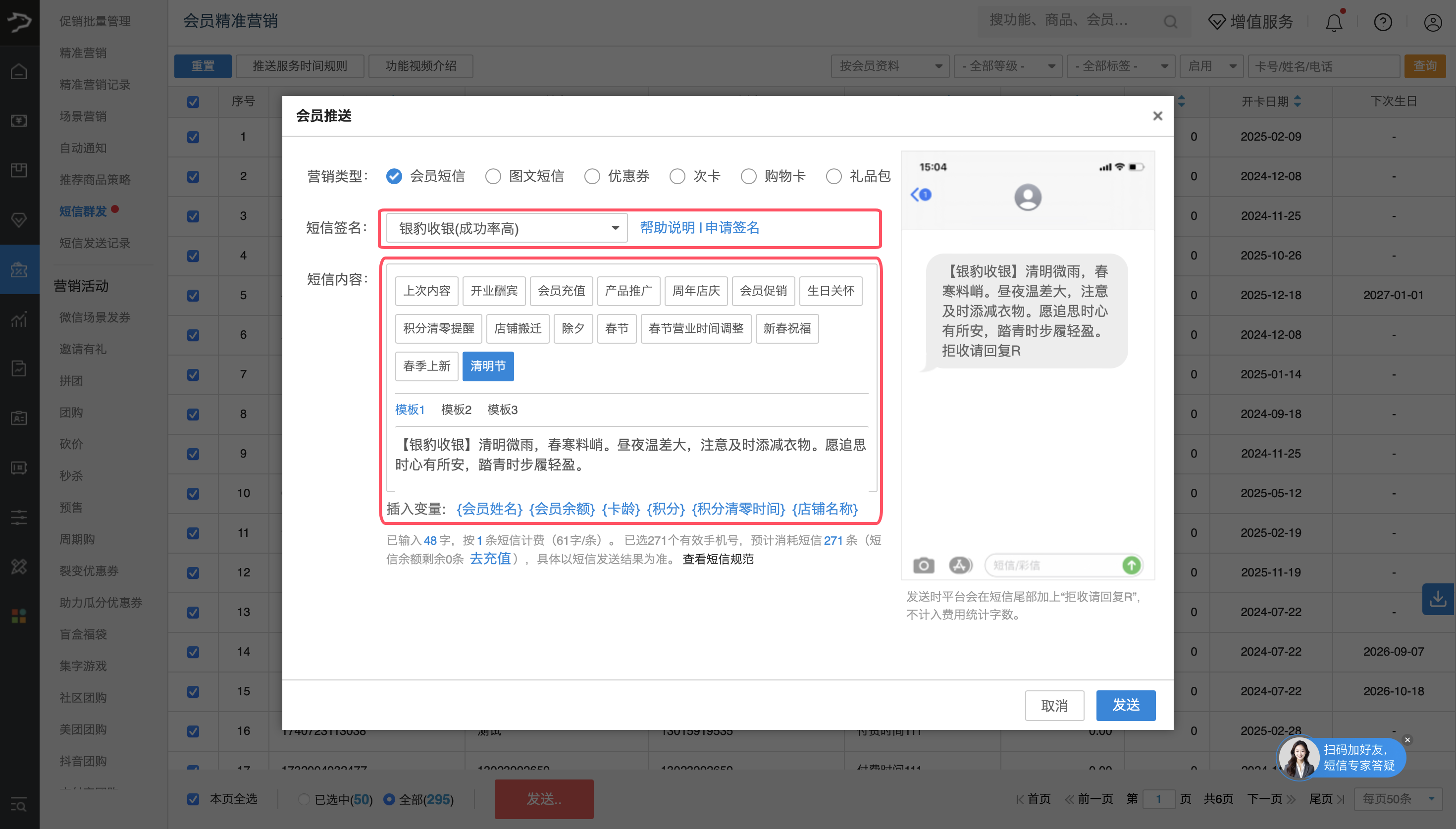This screenshot has height=829, width=1456.
Task: Toggle the 本页全选 checkbox
Action: [x=194, y=799]
